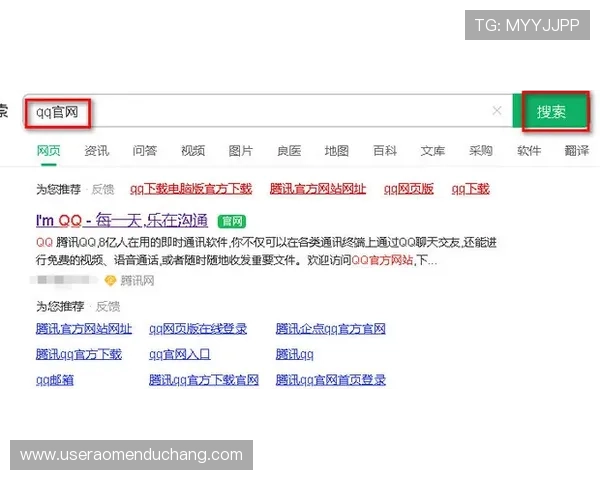Click the green 官网 badge icon
This screenshot has width=600, height=480.
(232, 221)
